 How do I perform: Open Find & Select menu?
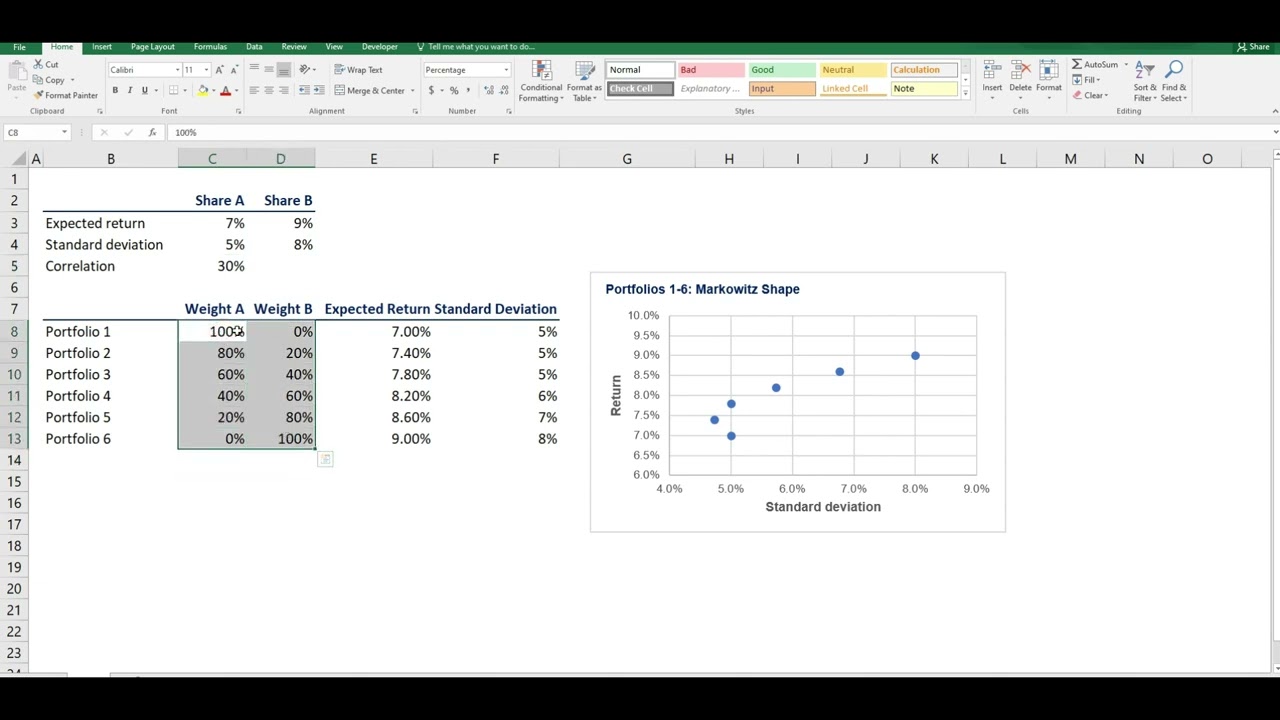tap(1174, 81)
